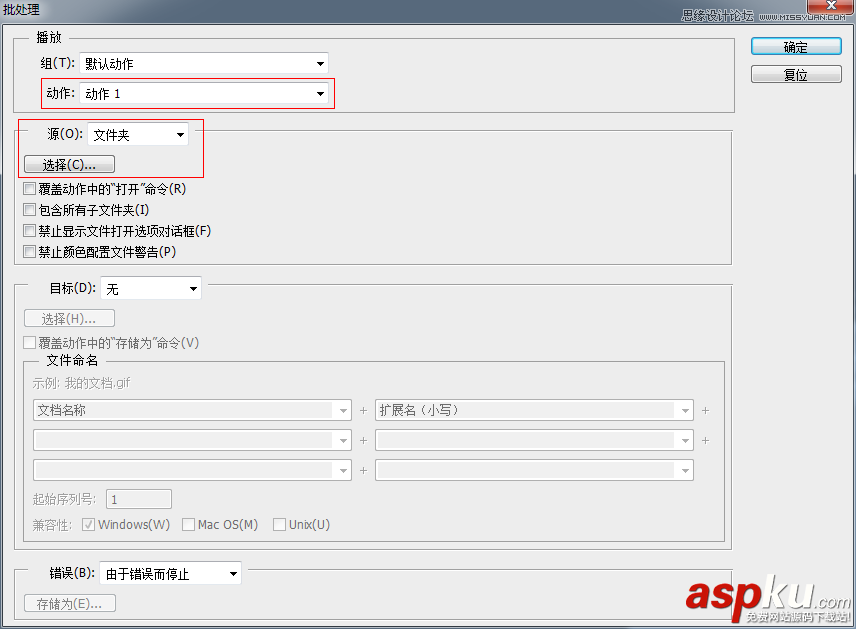Screen dimensions: 856x629
Task: Check the Unix(U) compatibility option
Action: pyautogui.click(x=280, y=524)
